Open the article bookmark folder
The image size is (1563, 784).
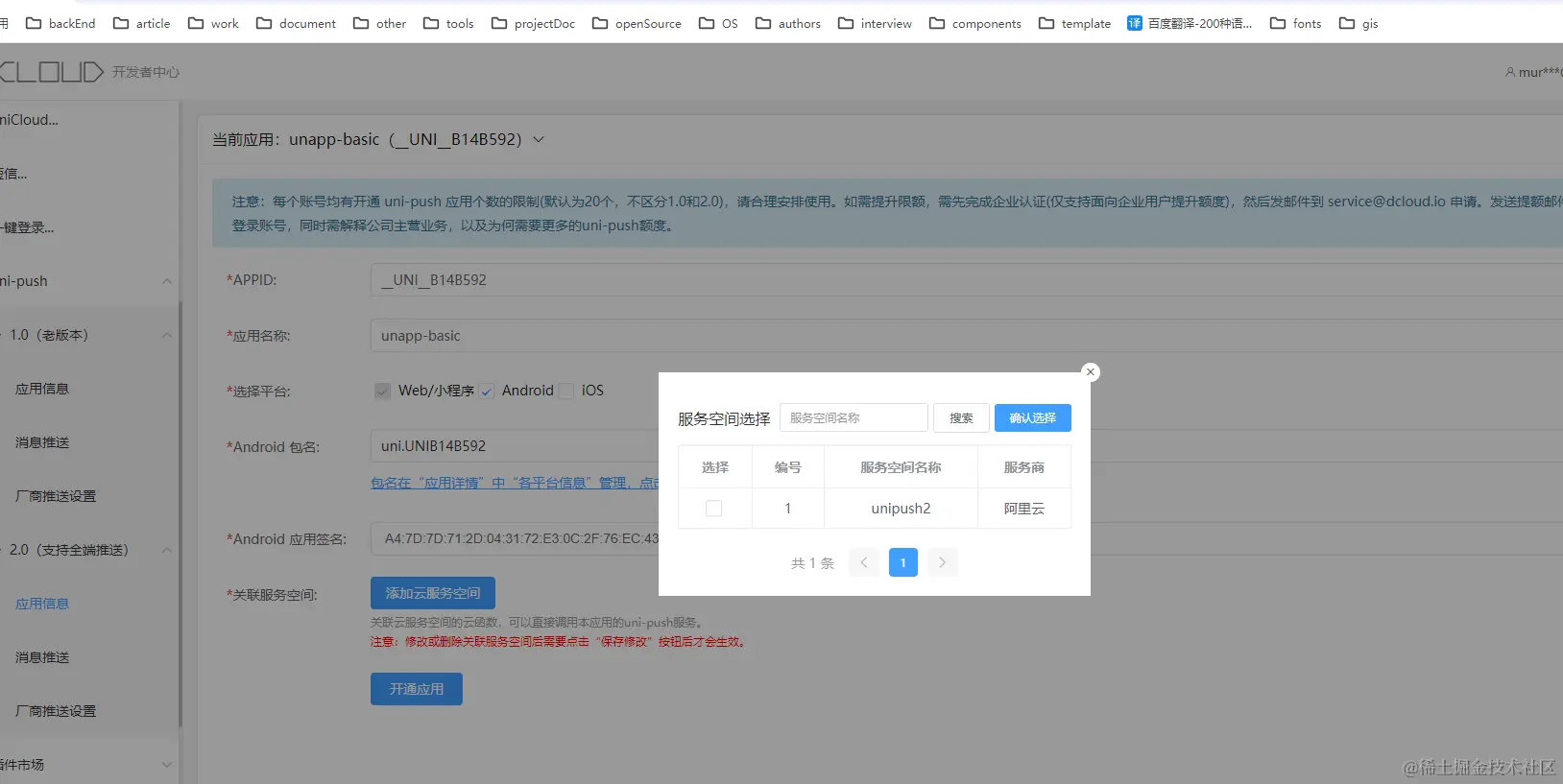click(x=142, y=23)
